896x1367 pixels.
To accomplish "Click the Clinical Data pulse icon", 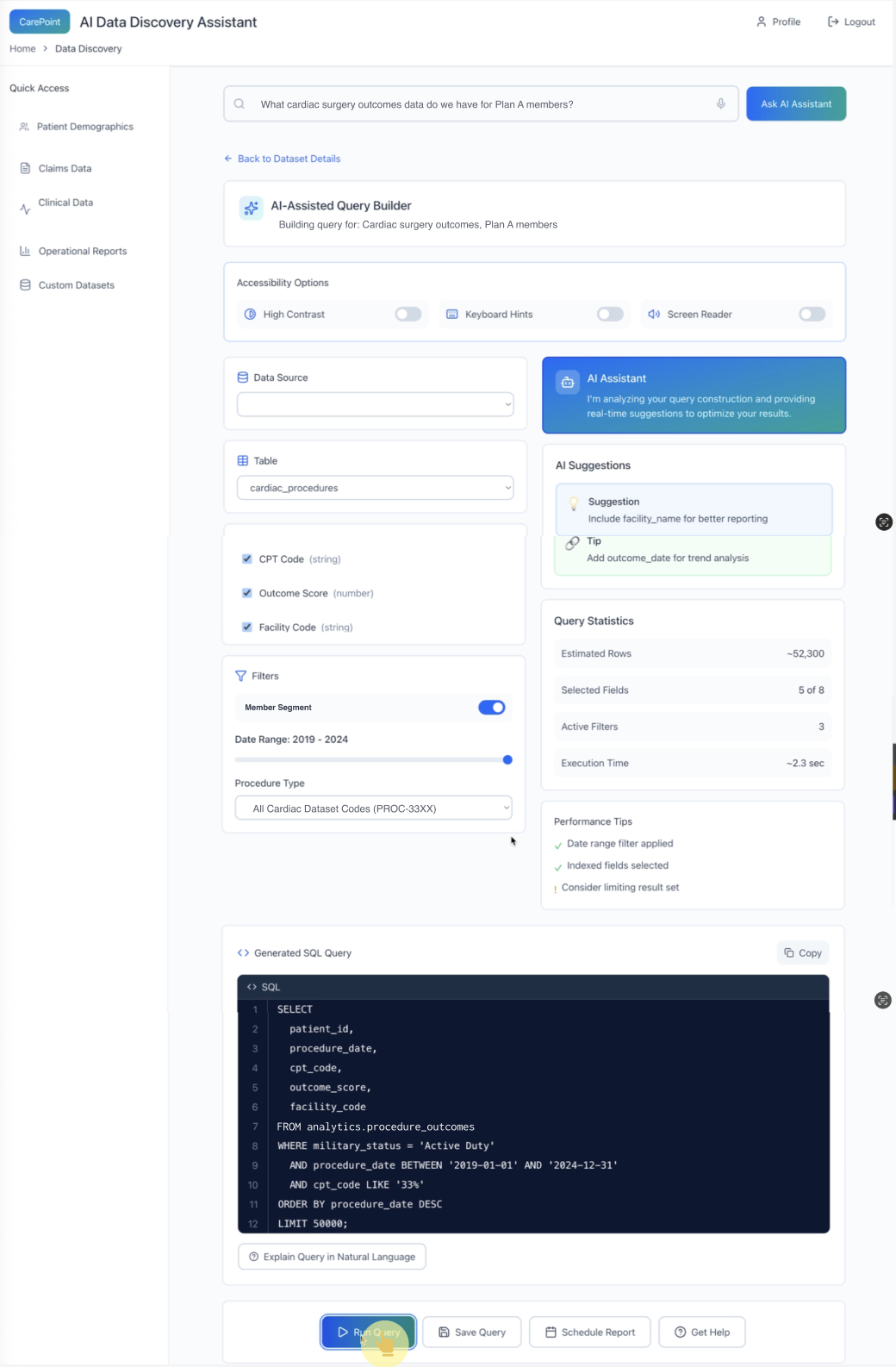I will click(x=25, y=209).
